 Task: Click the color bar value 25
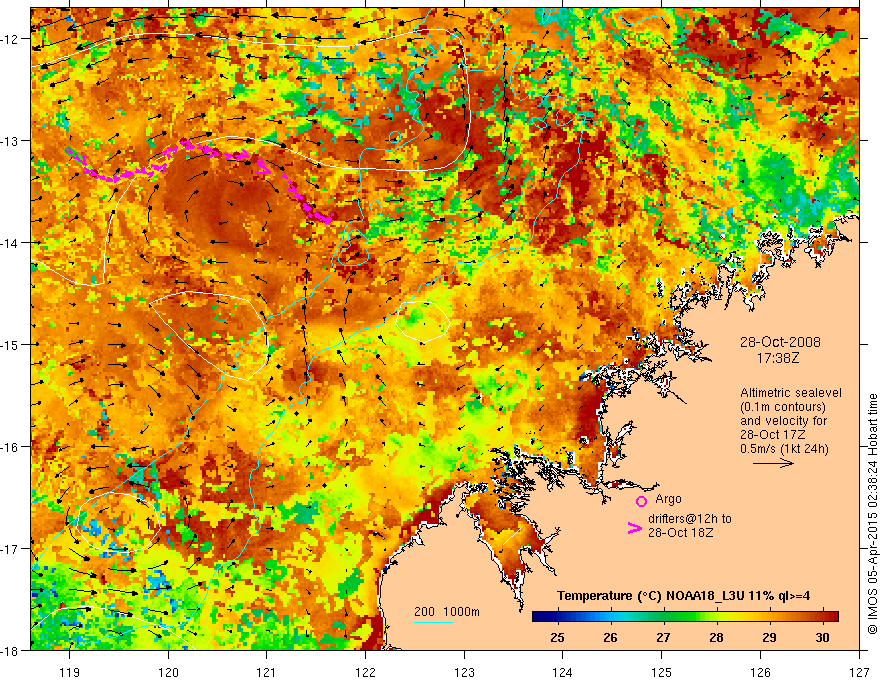557,637
